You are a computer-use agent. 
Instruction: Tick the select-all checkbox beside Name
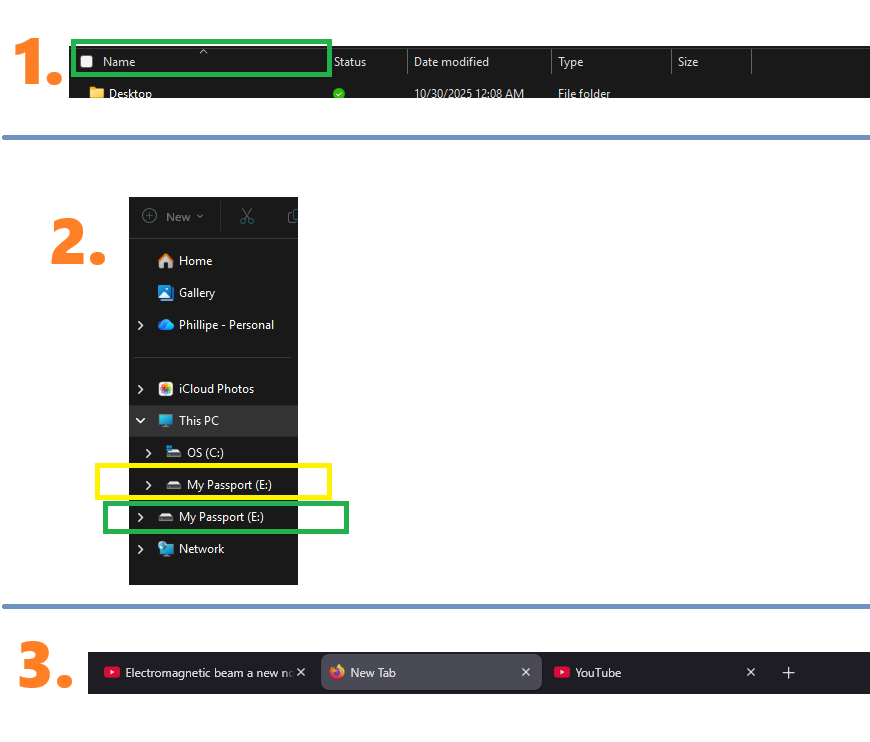pyautogui.click(x=87, y=62)
